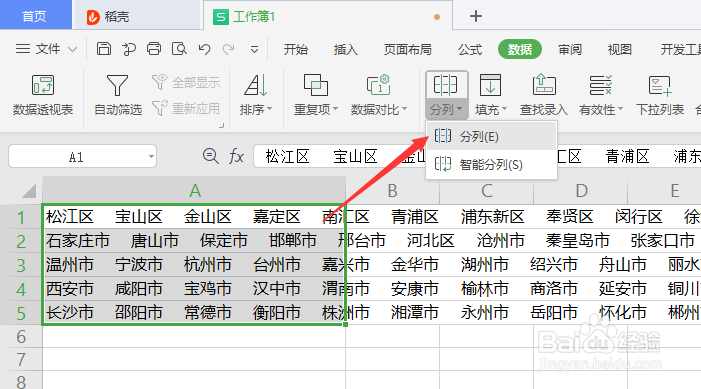The width and height of the screenshot is (701, 389).
Task: Select column B header
Action: tap(392, 191)
